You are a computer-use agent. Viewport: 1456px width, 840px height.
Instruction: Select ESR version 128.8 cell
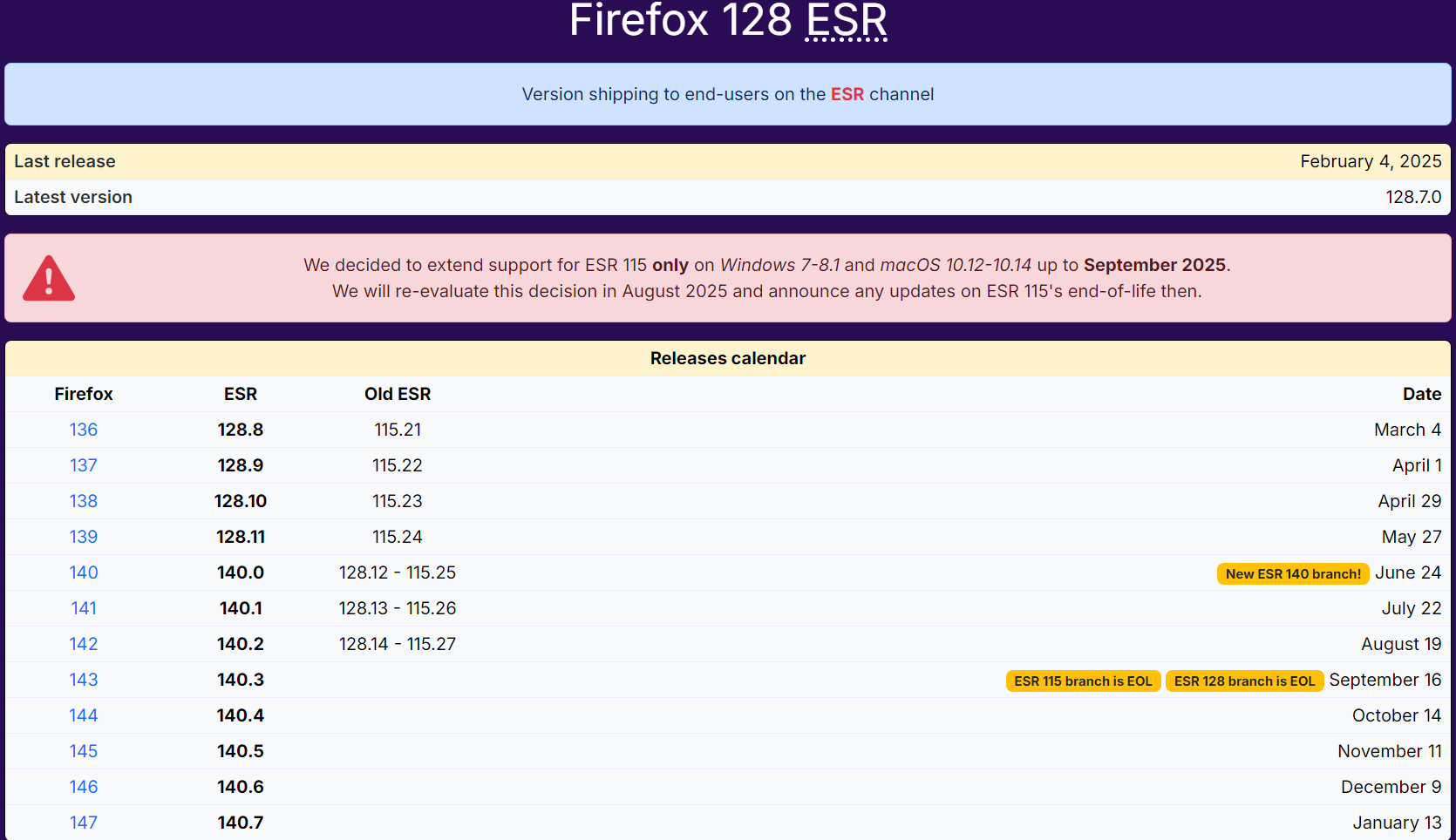[x=241, y=430]
